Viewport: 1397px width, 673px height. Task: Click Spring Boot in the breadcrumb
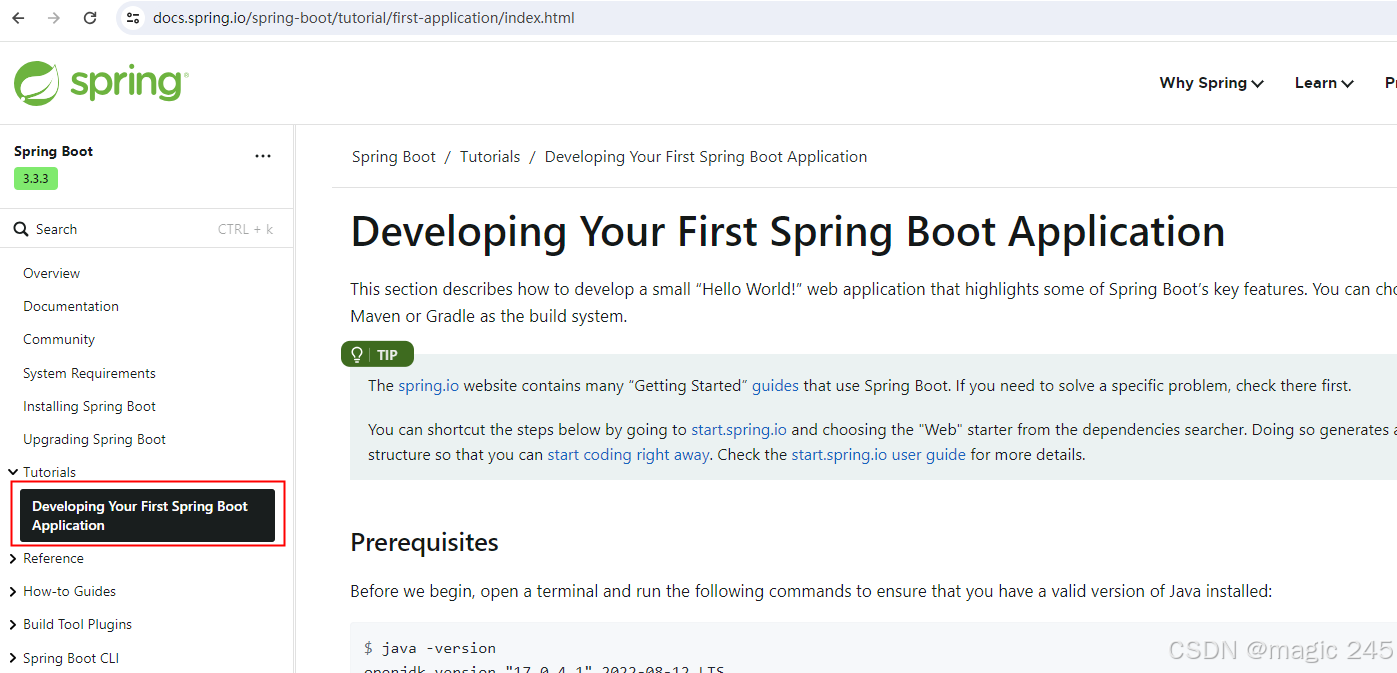coord(394,157)
